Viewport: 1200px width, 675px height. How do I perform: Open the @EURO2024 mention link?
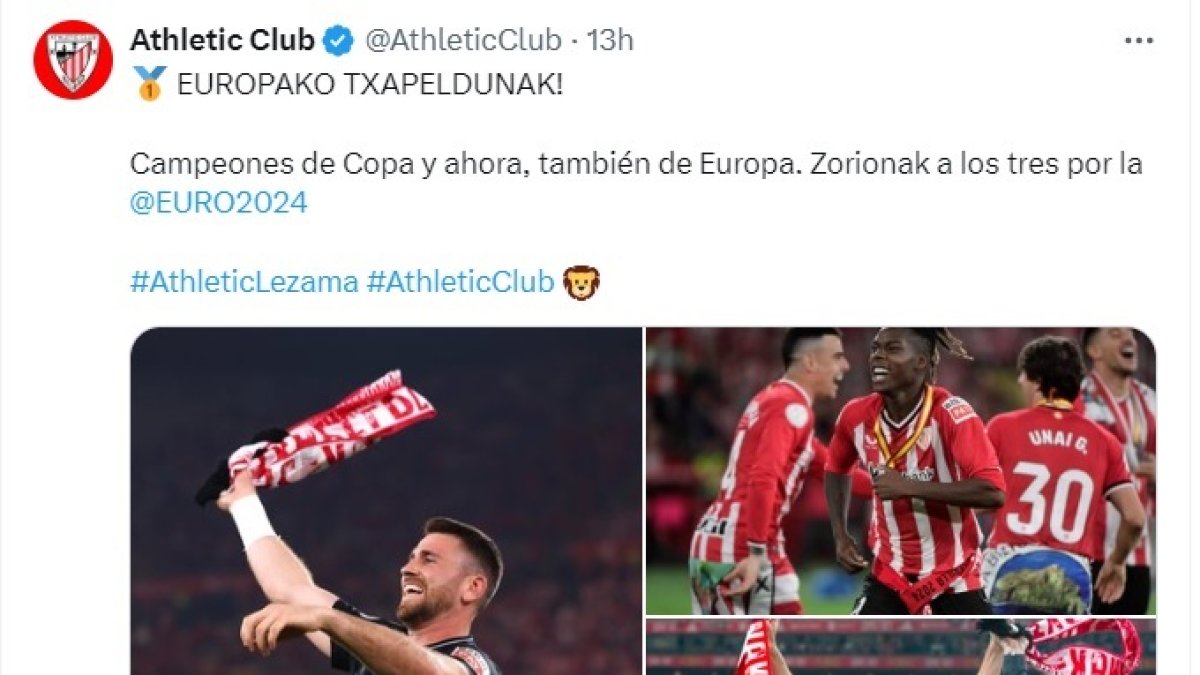click(218, 203)
